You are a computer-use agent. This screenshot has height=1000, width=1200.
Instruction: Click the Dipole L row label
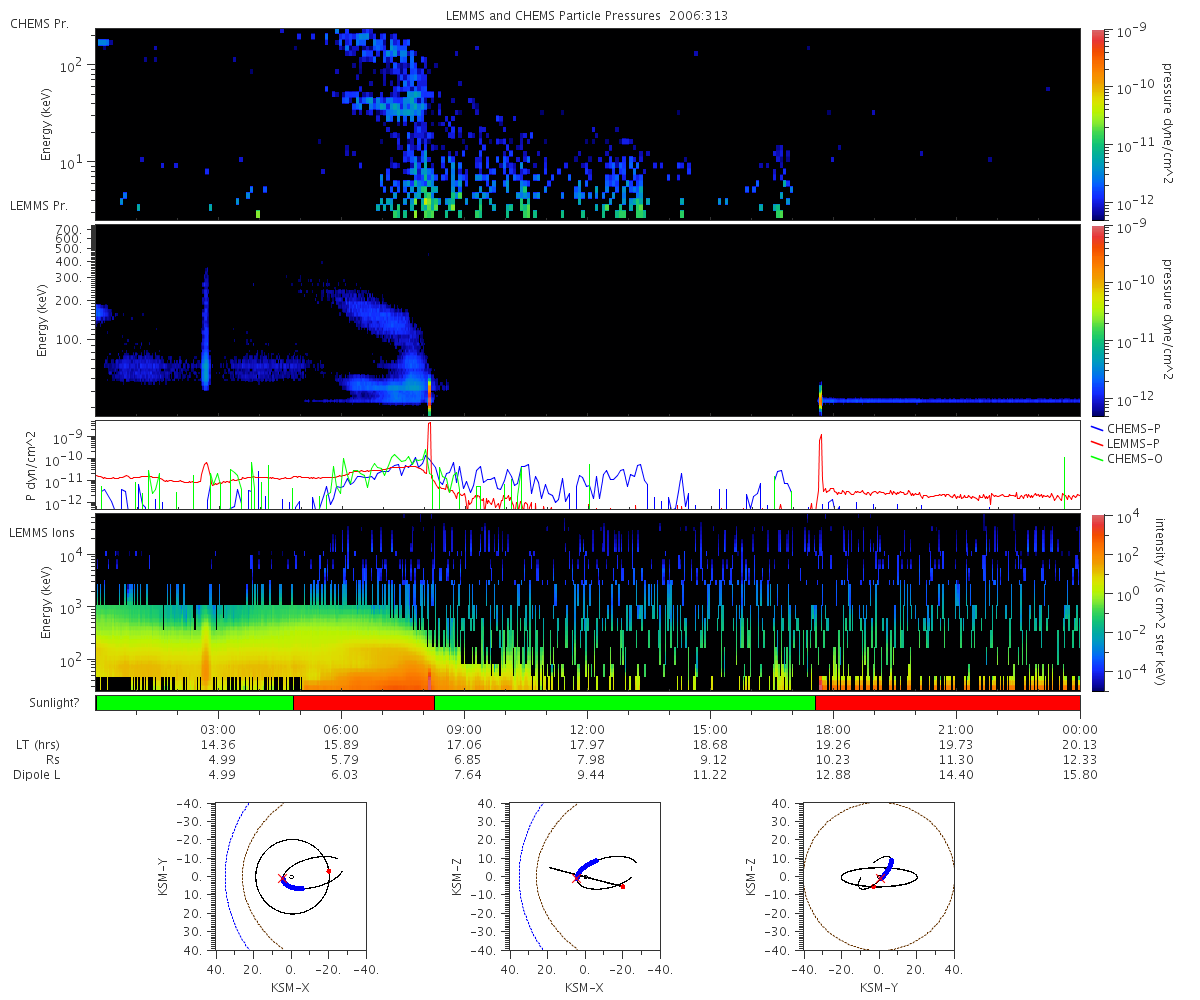[37, 775]
